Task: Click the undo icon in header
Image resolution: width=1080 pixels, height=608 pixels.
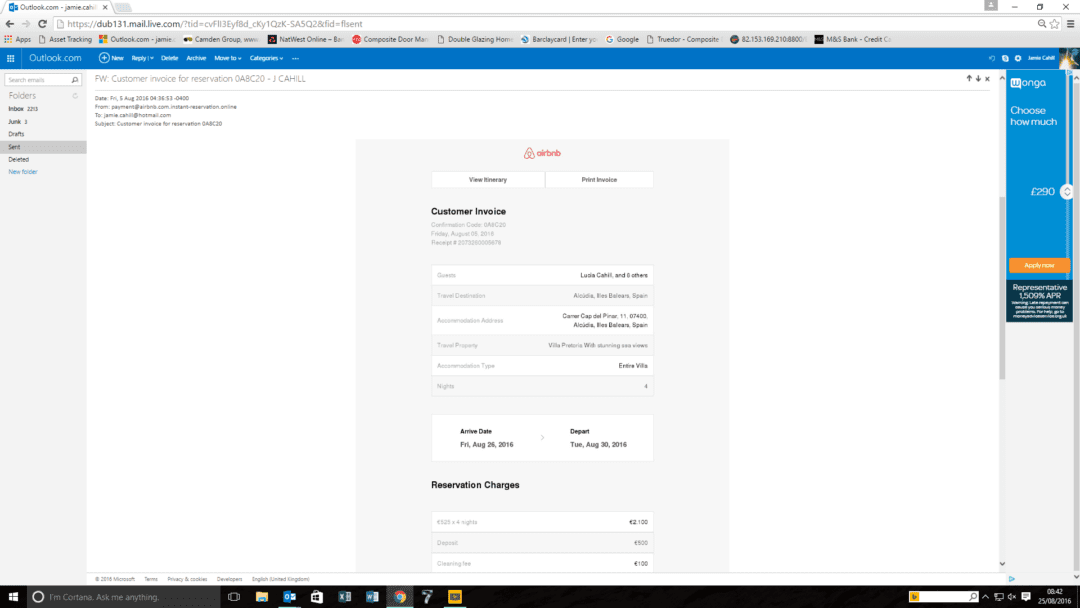Action: [x=992, y=59]
